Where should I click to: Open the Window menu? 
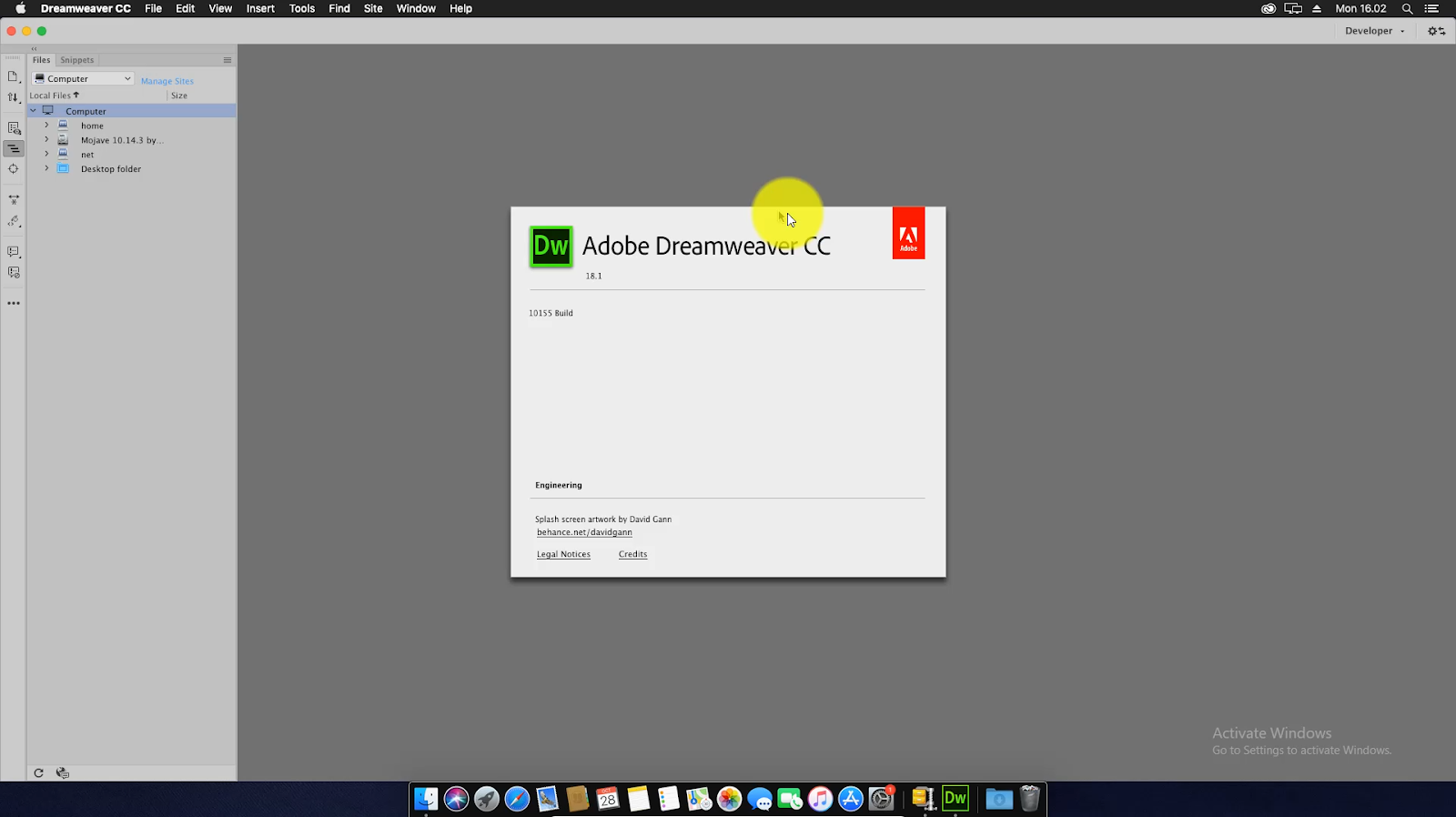tap(416, 8)
